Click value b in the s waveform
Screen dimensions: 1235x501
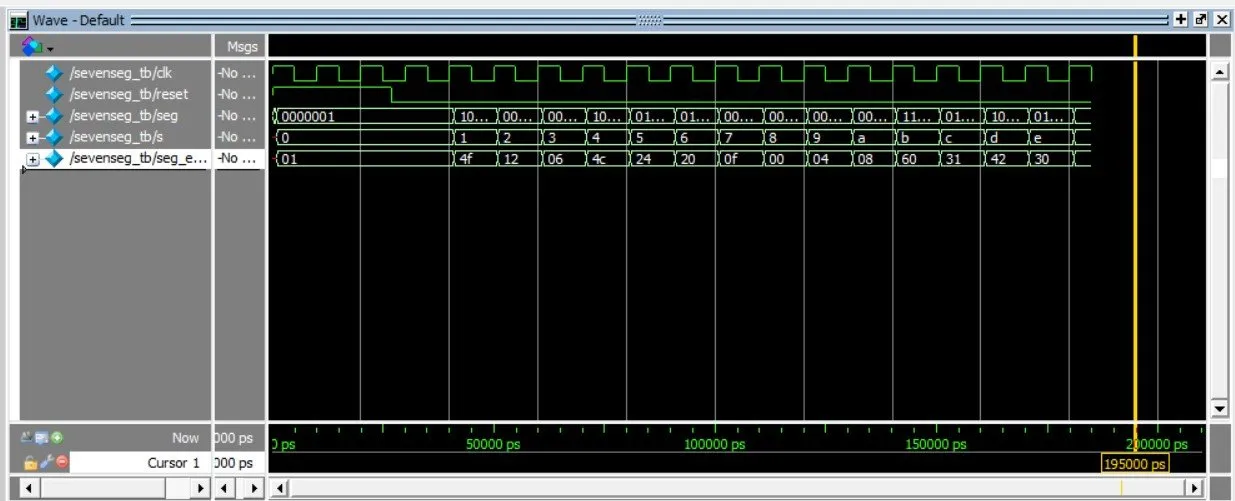(905, 138)
